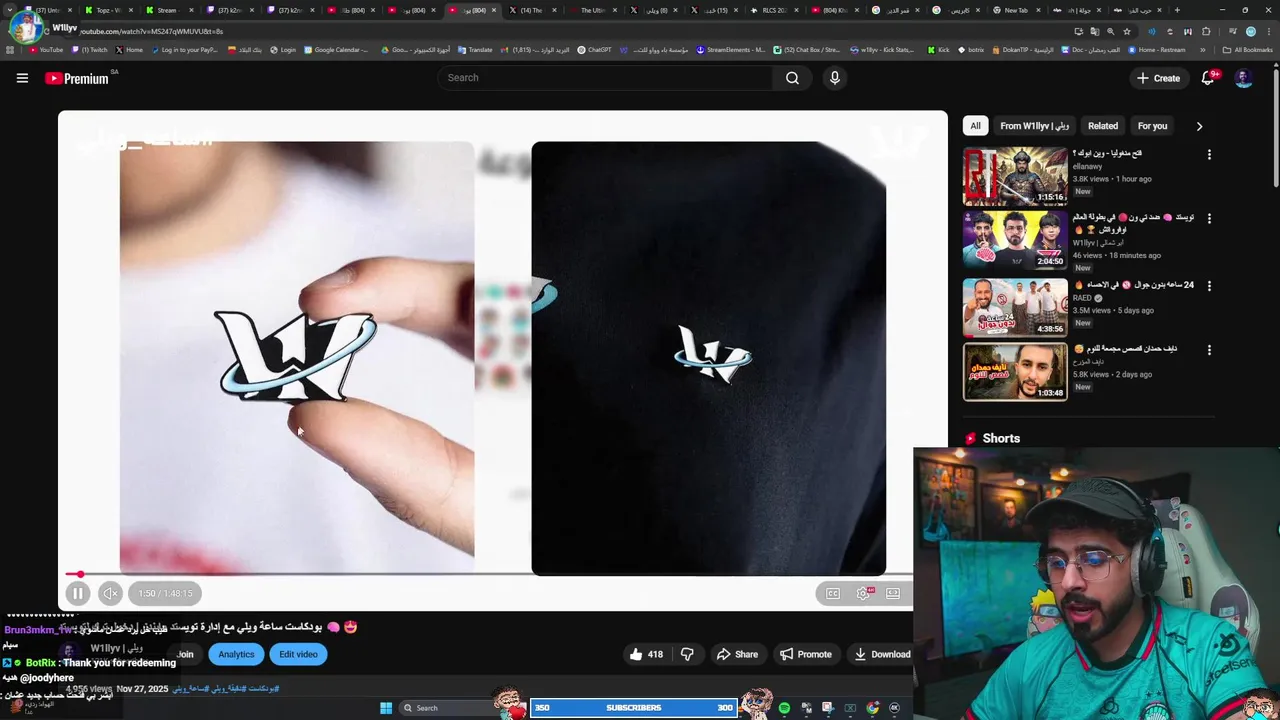
Task: Dislike the video with thumbs down
Action: point(687,654)
